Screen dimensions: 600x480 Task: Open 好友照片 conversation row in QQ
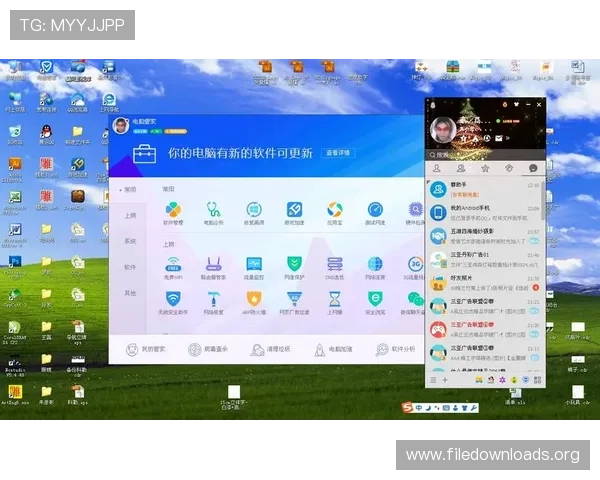pyautogui.click(x=484, y=282)
